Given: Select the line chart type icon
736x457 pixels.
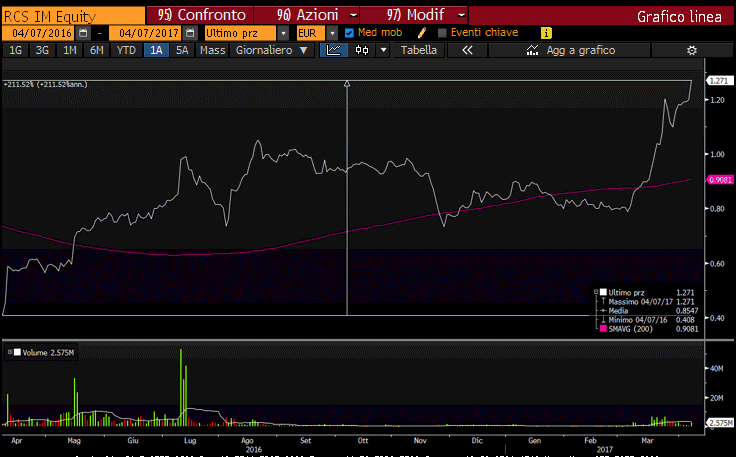Looking at the screenshot, I should (334, 50).
